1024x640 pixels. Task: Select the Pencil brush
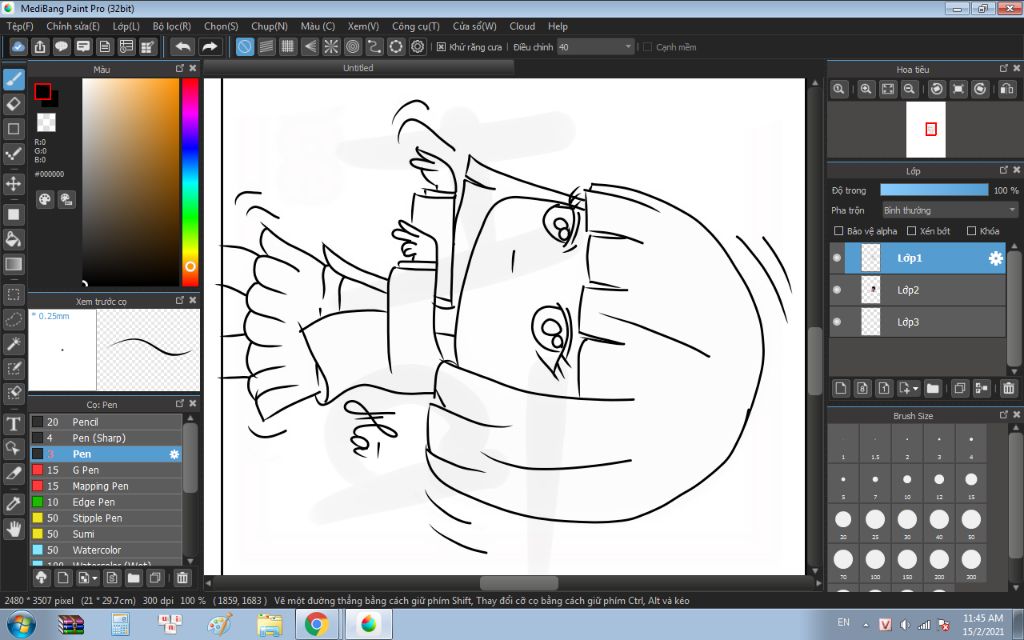[x=106, y=423]
